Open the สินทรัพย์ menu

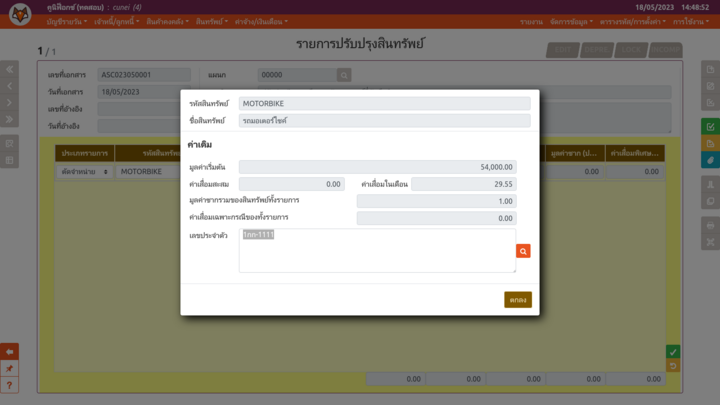click(x=212, y=22)
